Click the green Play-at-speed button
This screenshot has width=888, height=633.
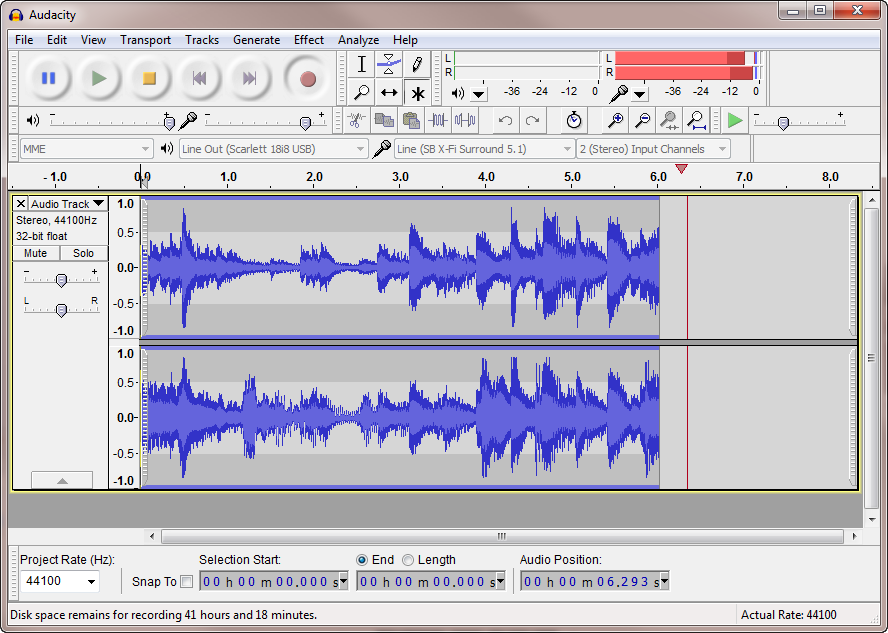point(735,120)
